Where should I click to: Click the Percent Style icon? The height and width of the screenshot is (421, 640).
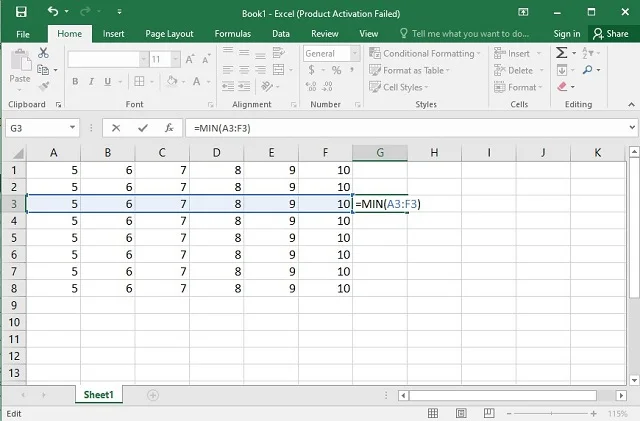click(337, 71)
